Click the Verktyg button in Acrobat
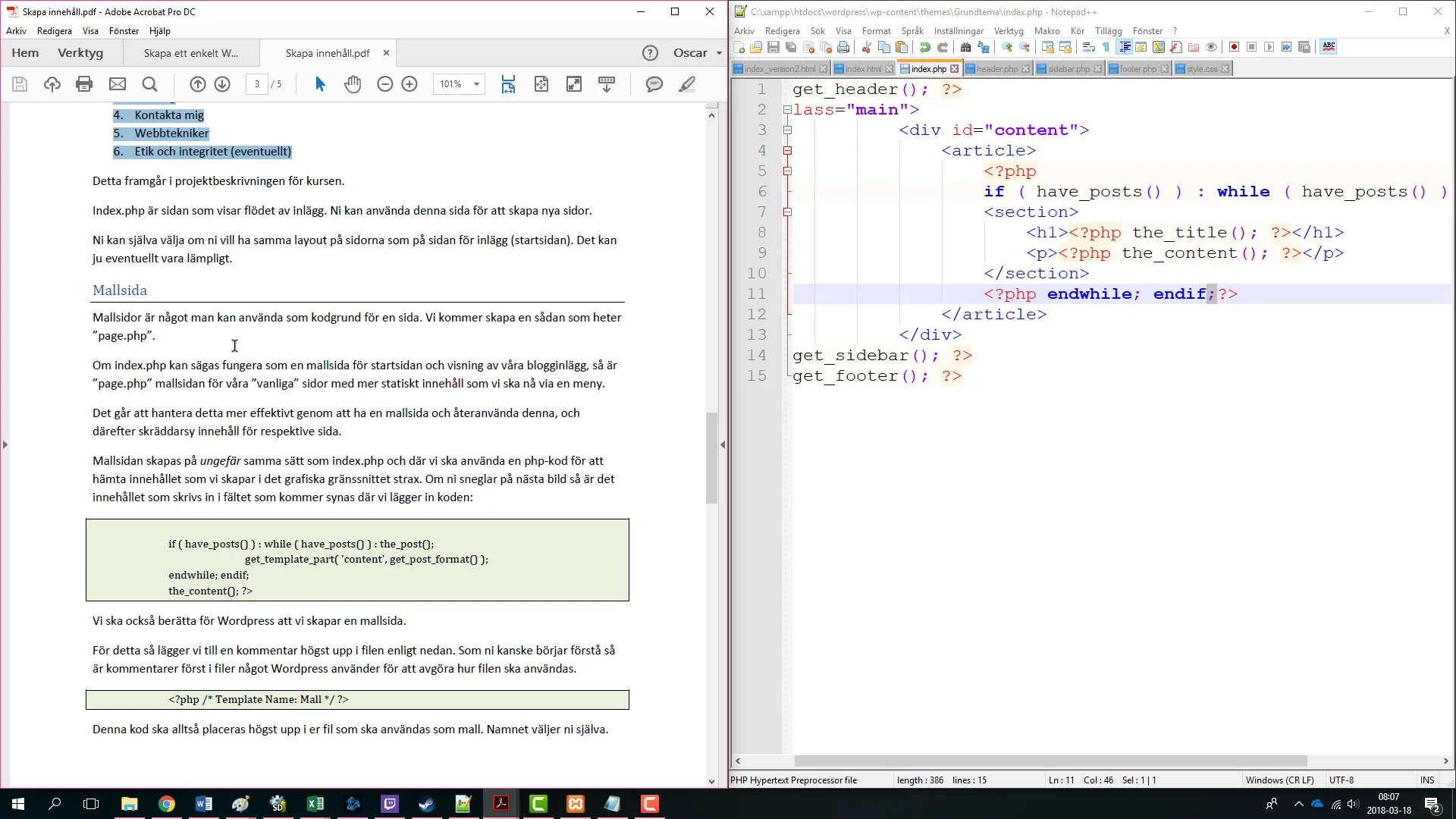Screen dimensions: 1456x819 coord(80,53)
